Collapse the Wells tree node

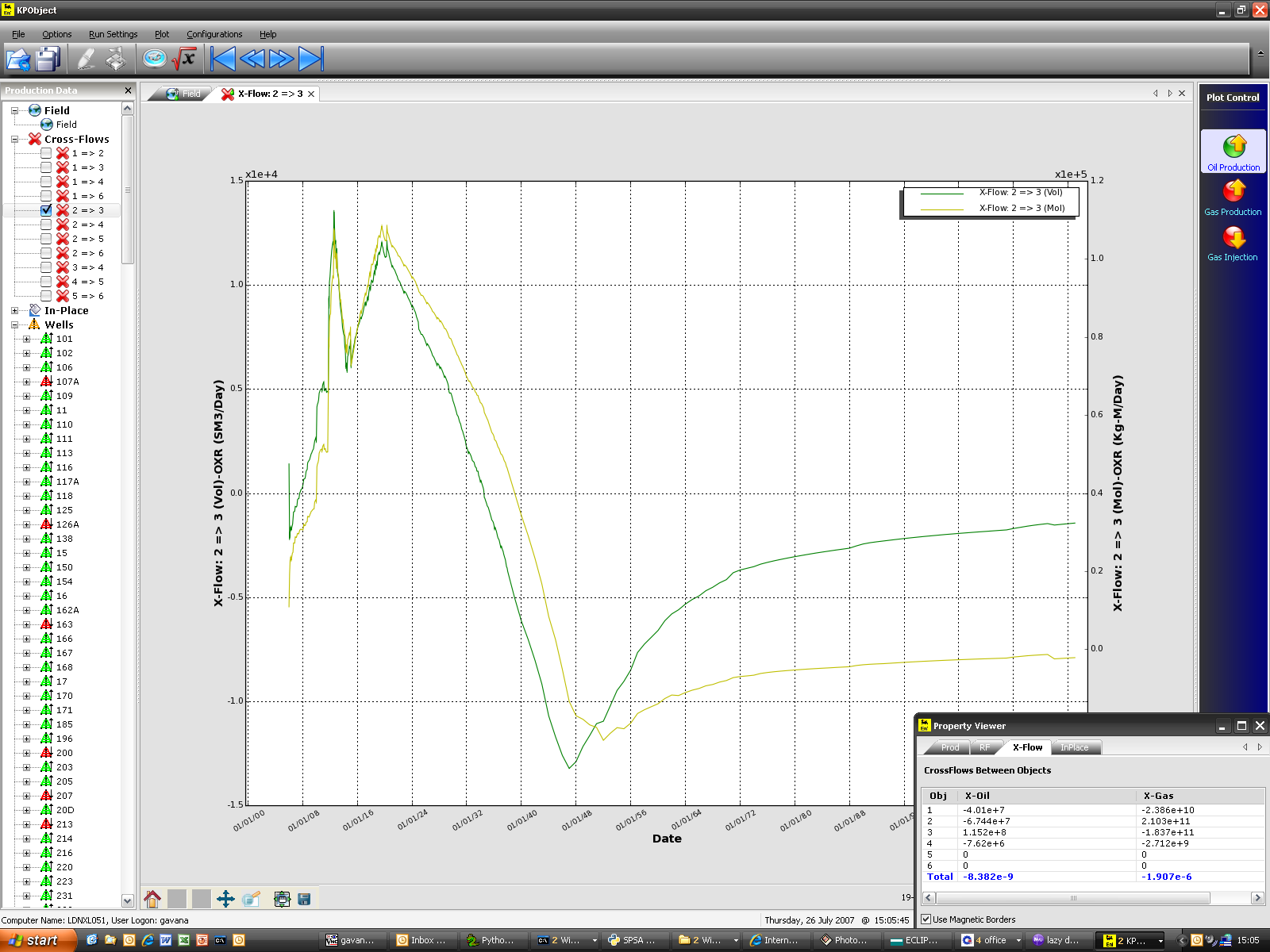[14, 325]
